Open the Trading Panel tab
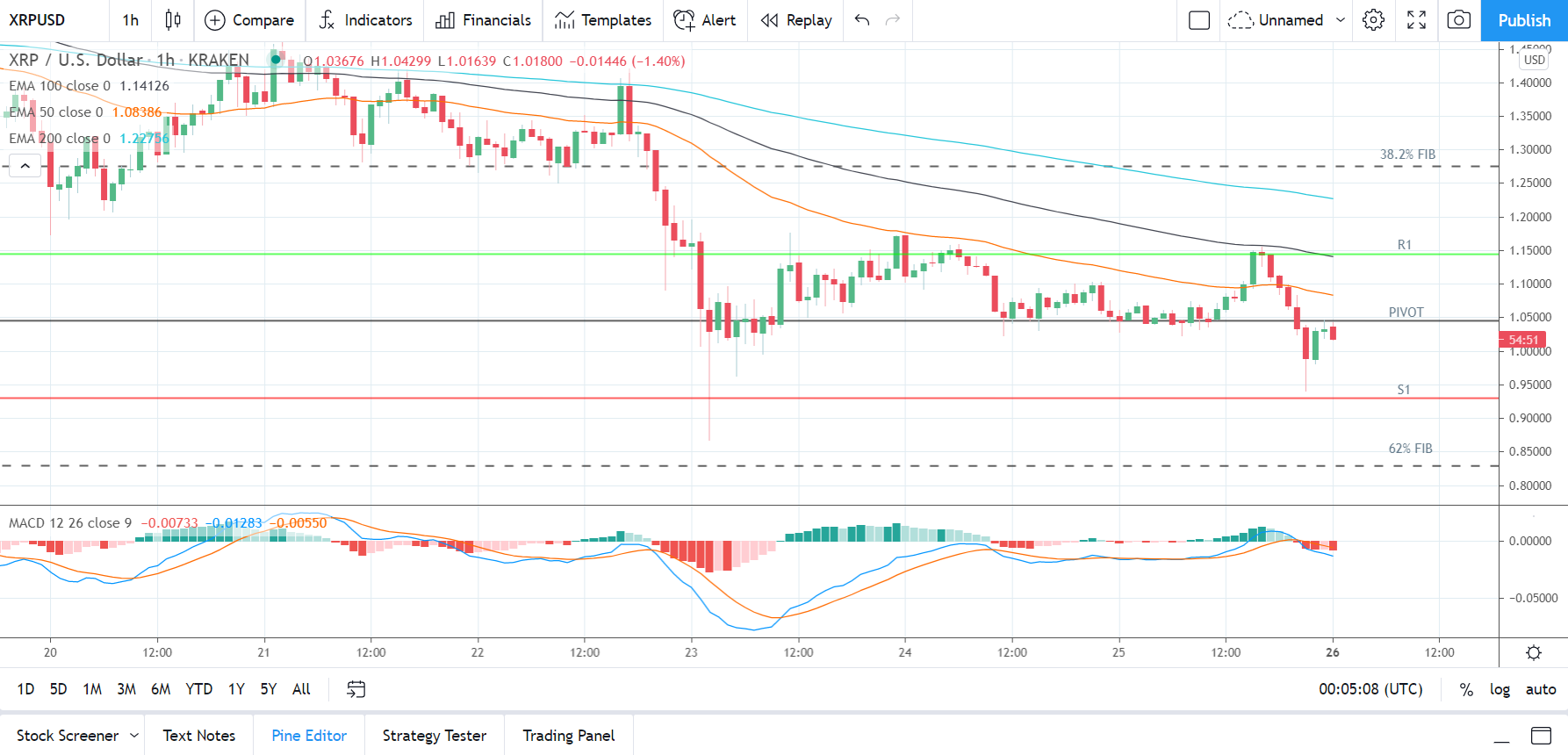Image resolution: width=1568 pixels, height=755 pixels. (x=569, y=736)
